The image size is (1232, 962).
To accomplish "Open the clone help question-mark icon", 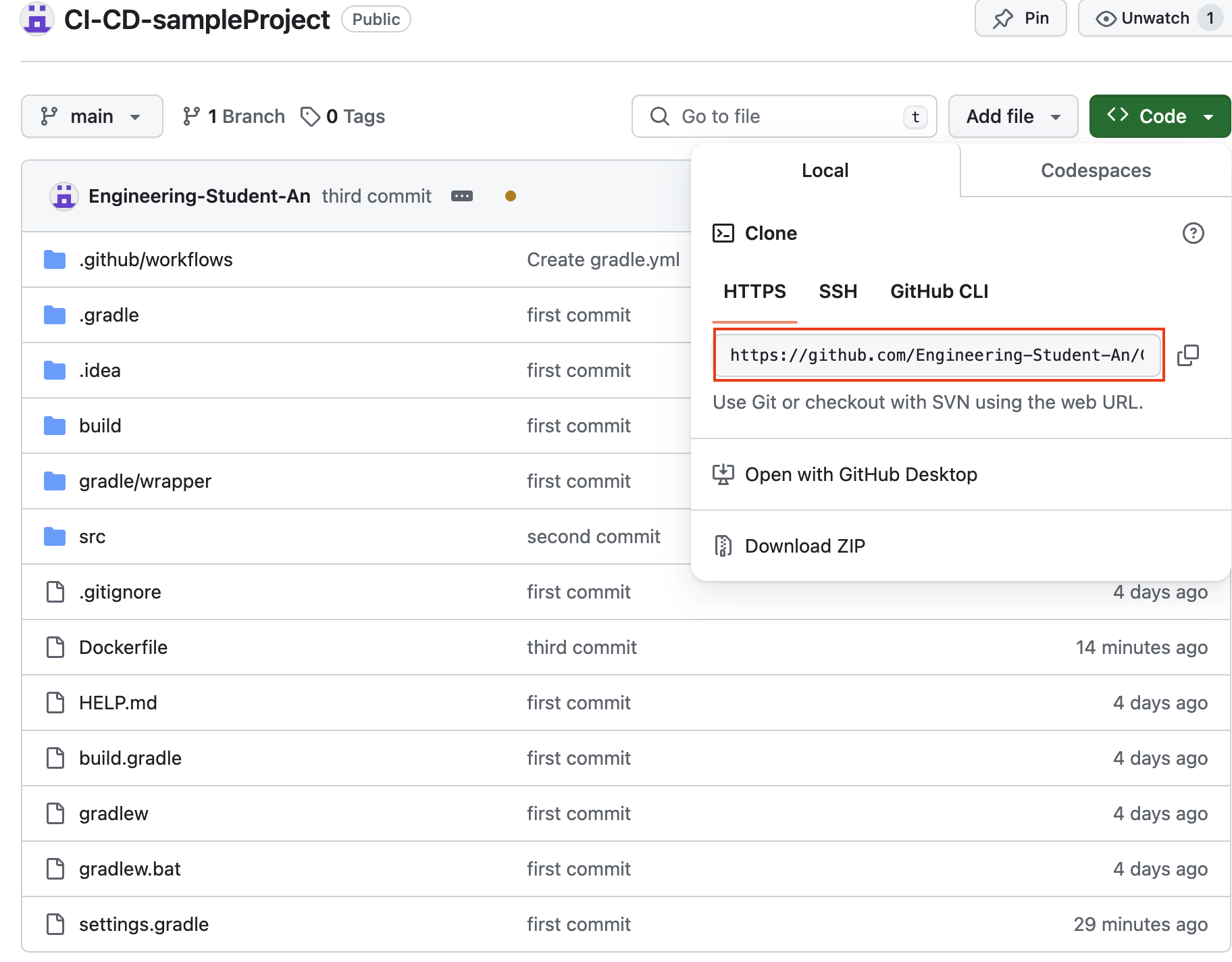I will (x=1193, y=233).
